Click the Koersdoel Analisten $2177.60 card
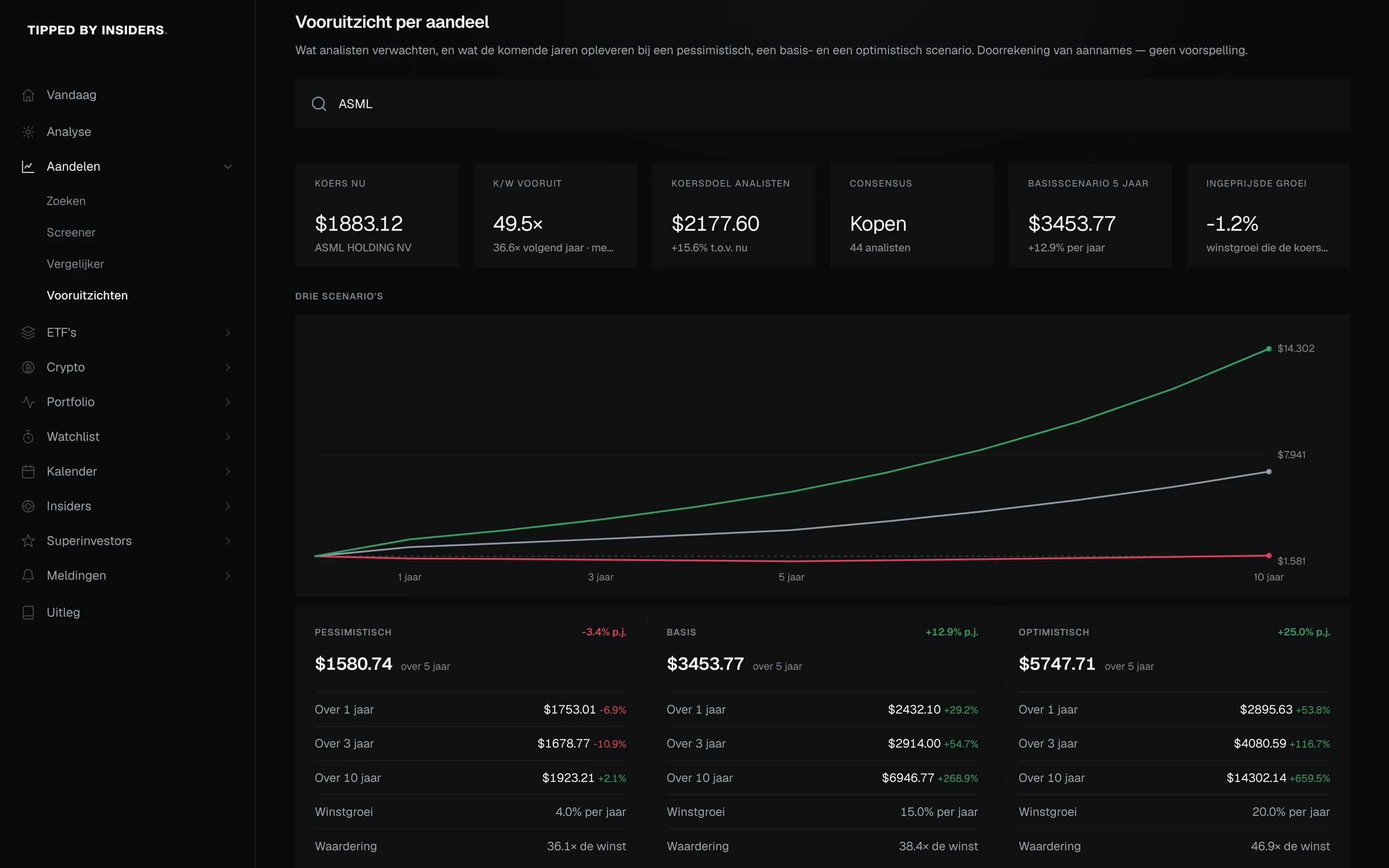This screenshot has width=1389, height=868. click(x=733, y=216)
